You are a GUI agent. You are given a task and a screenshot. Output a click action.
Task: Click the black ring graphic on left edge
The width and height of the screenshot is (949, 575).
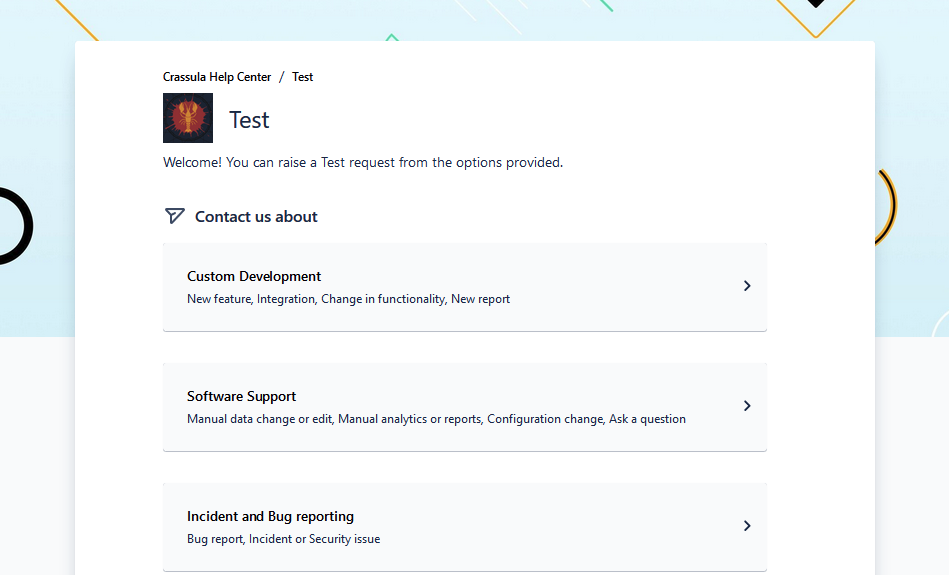point(26,226)
